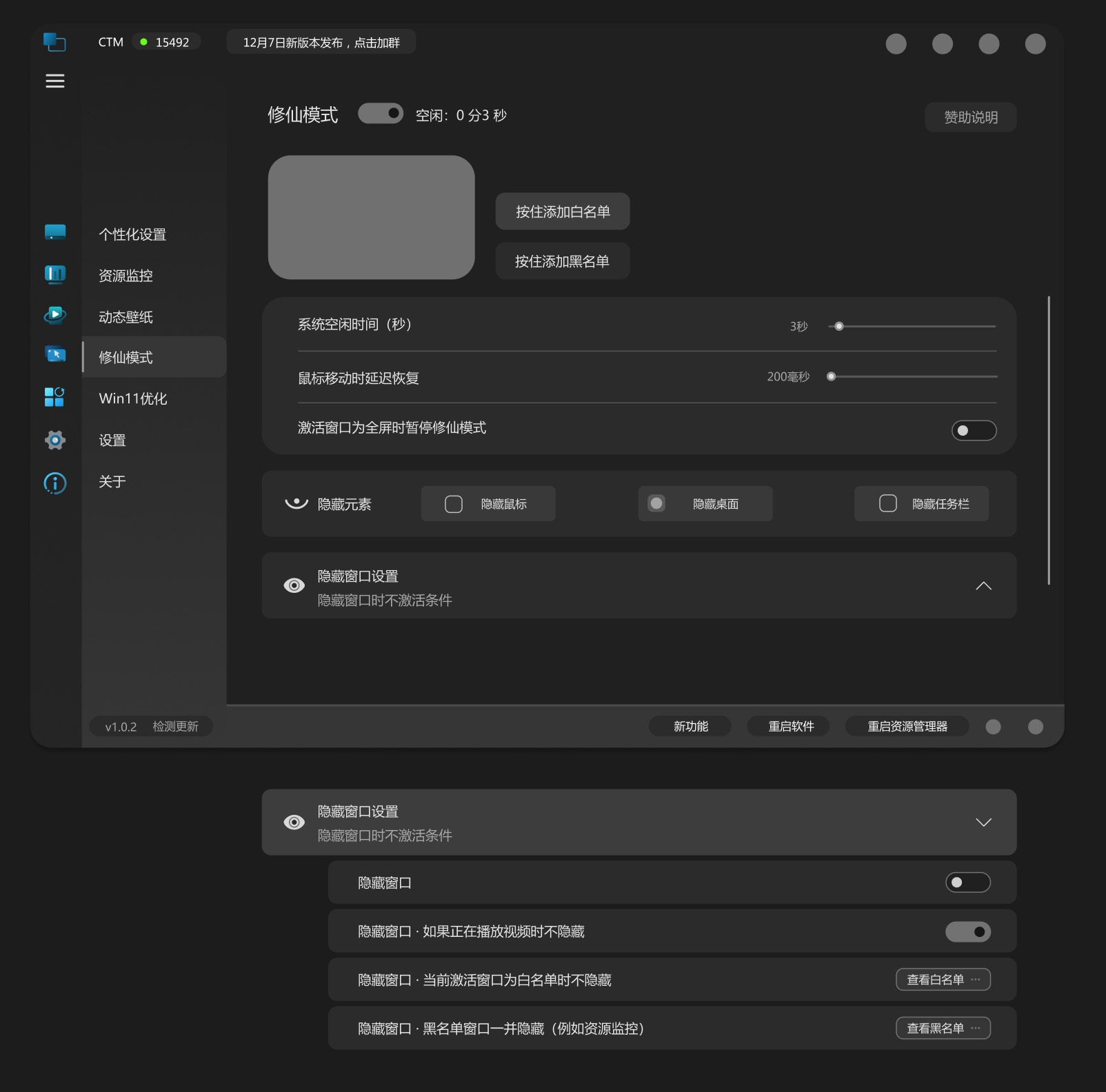
Task: Select 动态壁纸 in the sidebar menu
Action: (125, 317)
